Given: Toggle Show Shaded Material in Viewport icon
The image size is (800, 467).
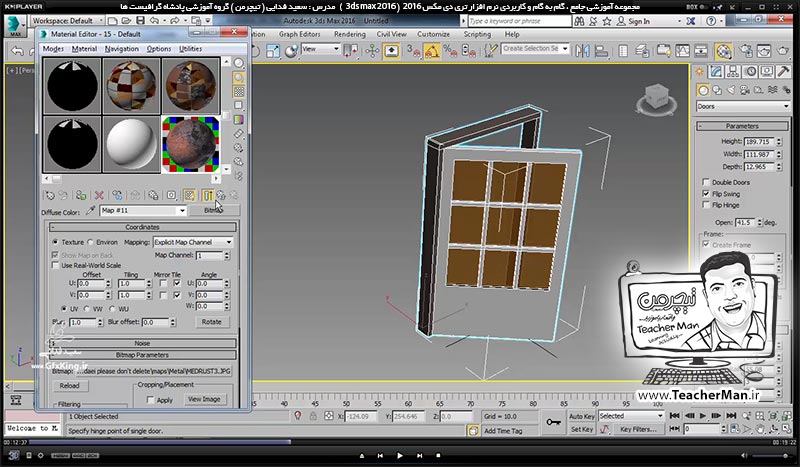Looking at the screenshot, I should coord(189,195).
